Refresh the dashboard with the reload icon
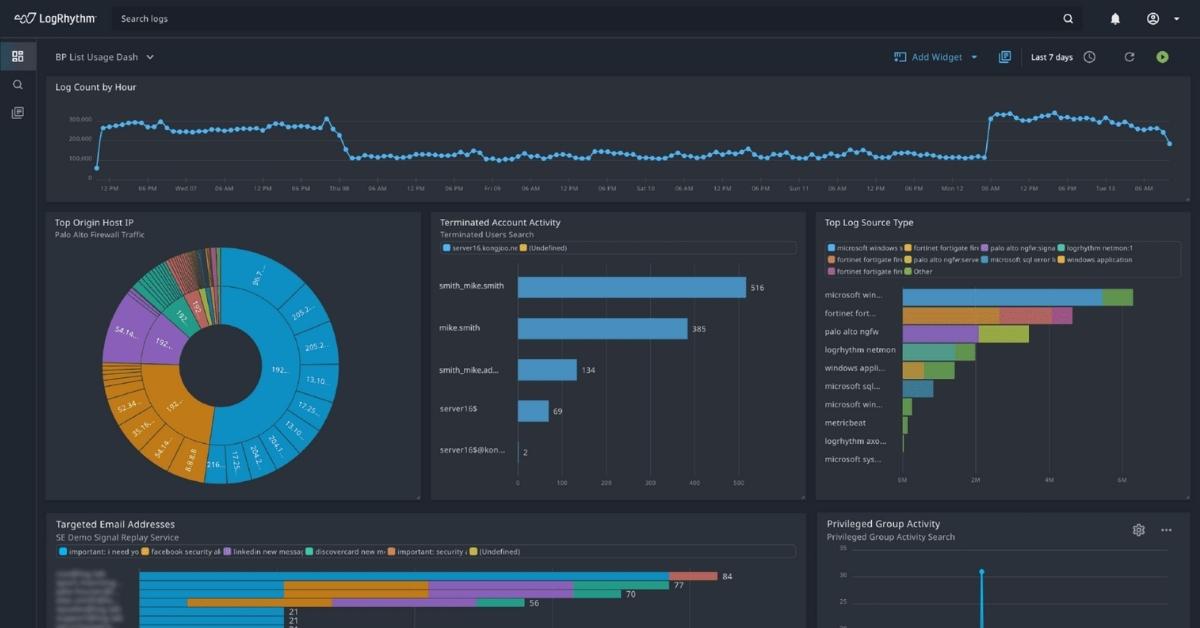The width and height of the screenshot is (1200, 628). click(x=1130, y=57)
